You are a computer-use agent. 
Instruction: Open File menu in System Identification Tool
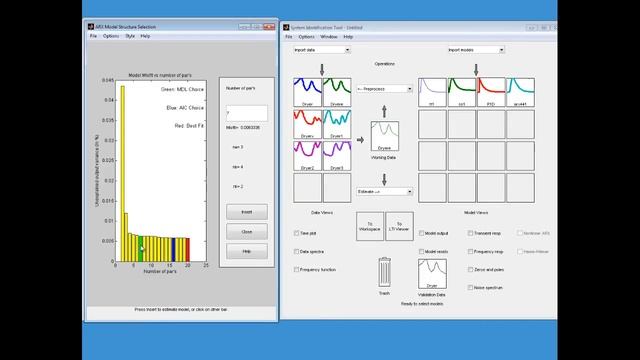[289, 37]
